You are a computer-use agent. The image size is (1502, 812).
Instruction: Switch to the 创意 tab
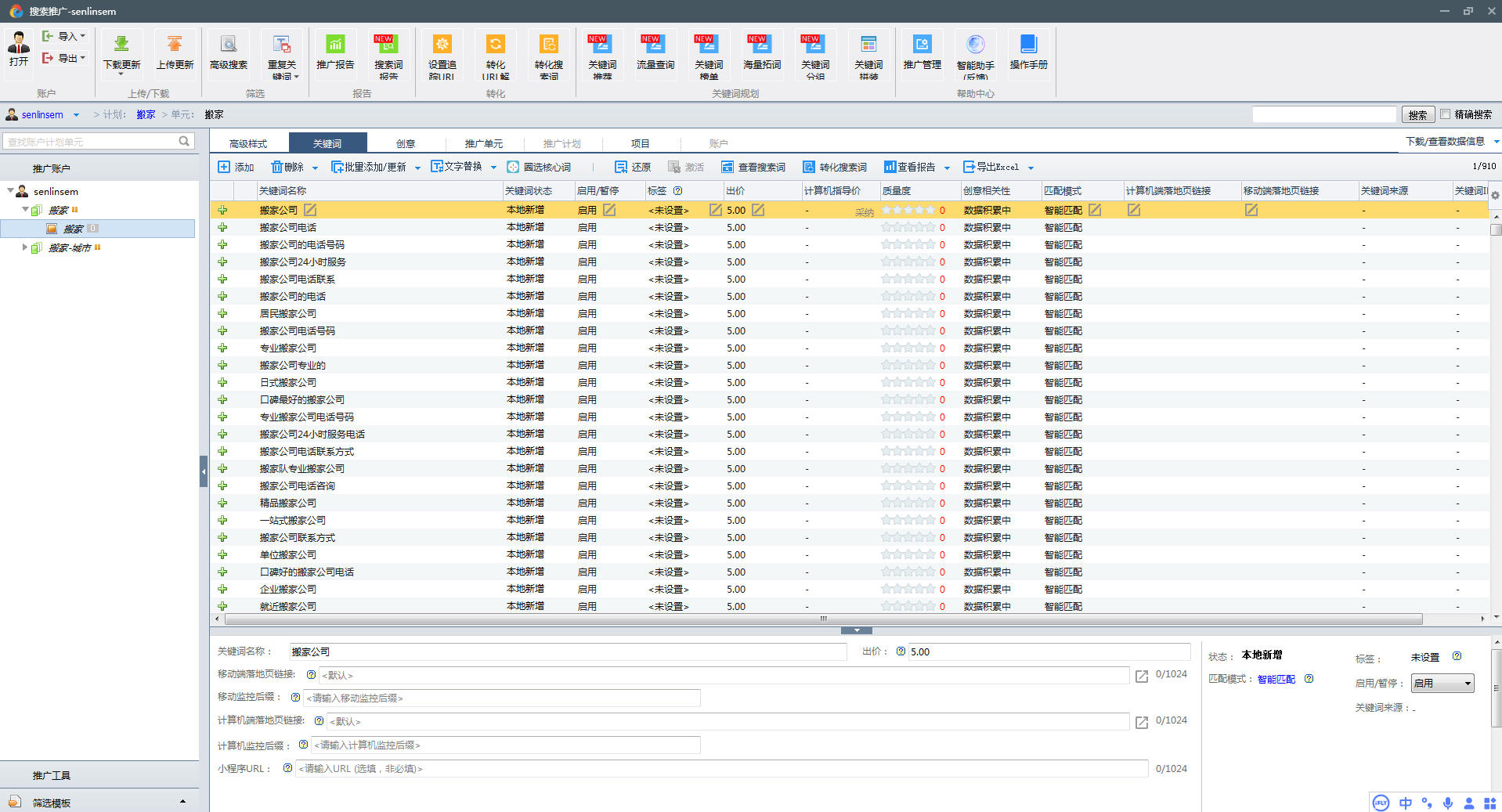[x=405, y=143]
